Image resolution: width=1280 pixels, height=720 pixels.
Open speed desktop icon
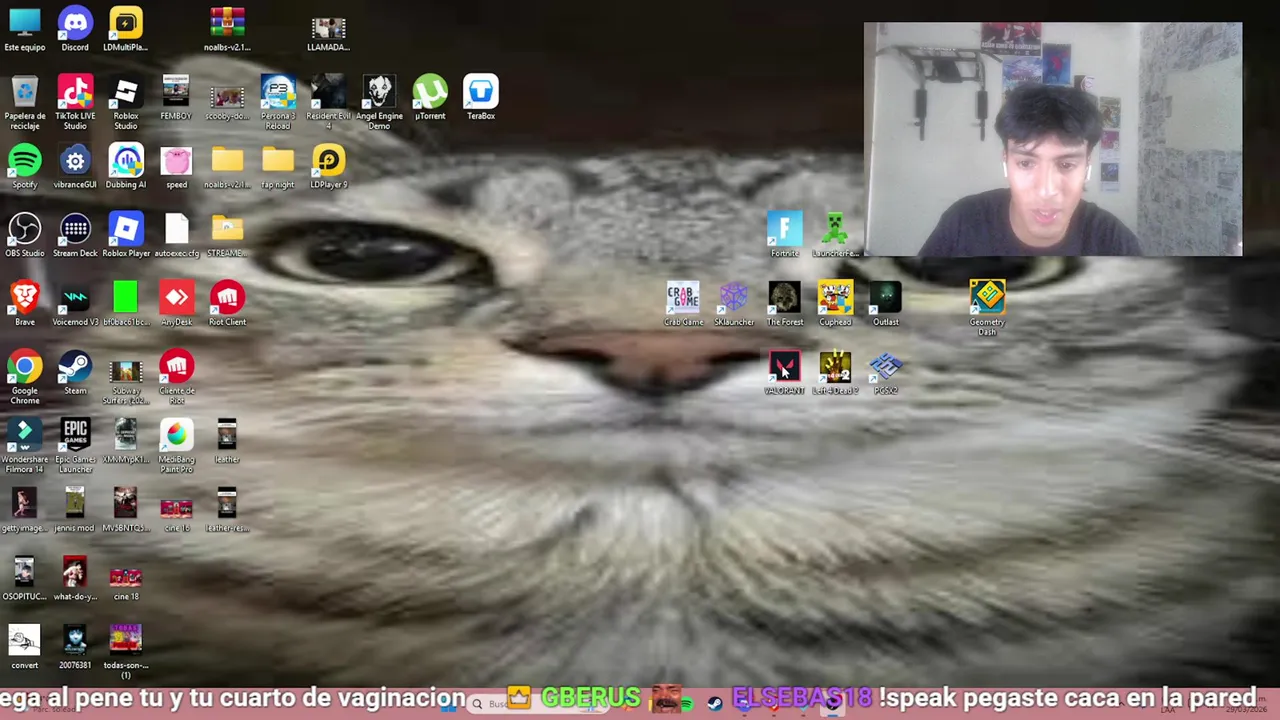(176, 166)
